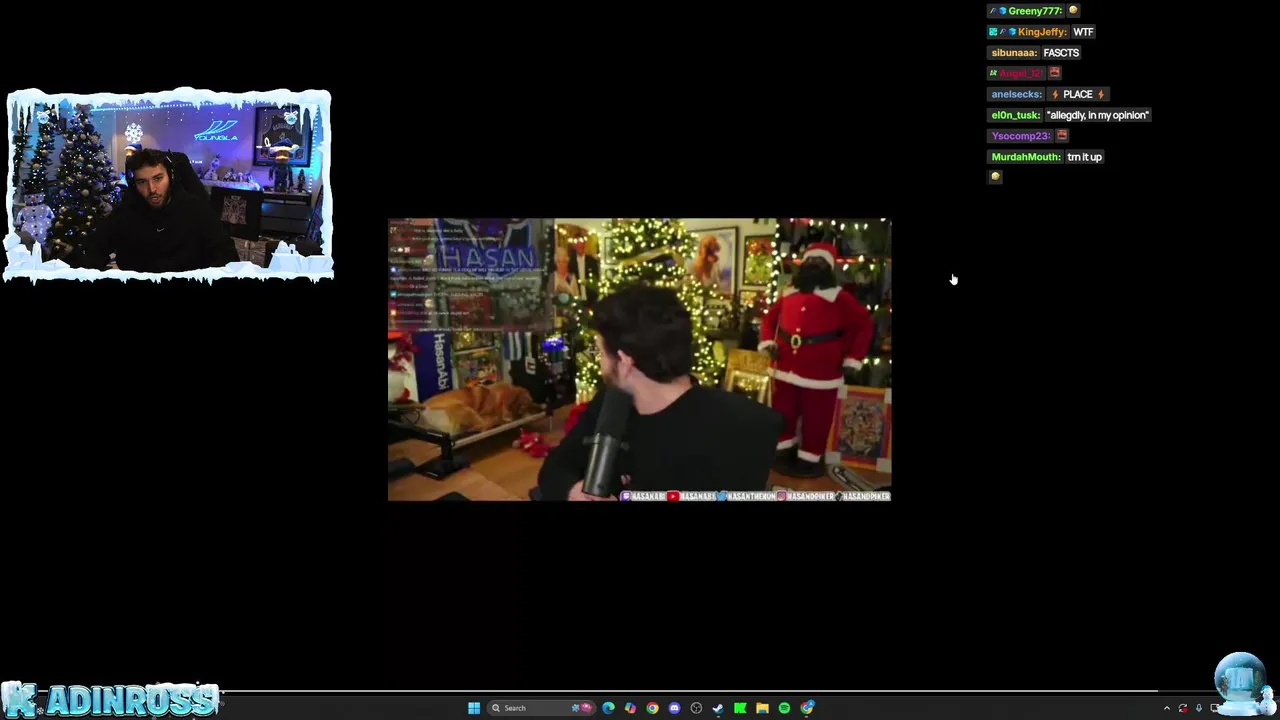Launch Microsoft Edge from the taskbar
Image resolution: width=1280 pixels, height=720 pixels.
pyautogui.click(x=608, y=708)
